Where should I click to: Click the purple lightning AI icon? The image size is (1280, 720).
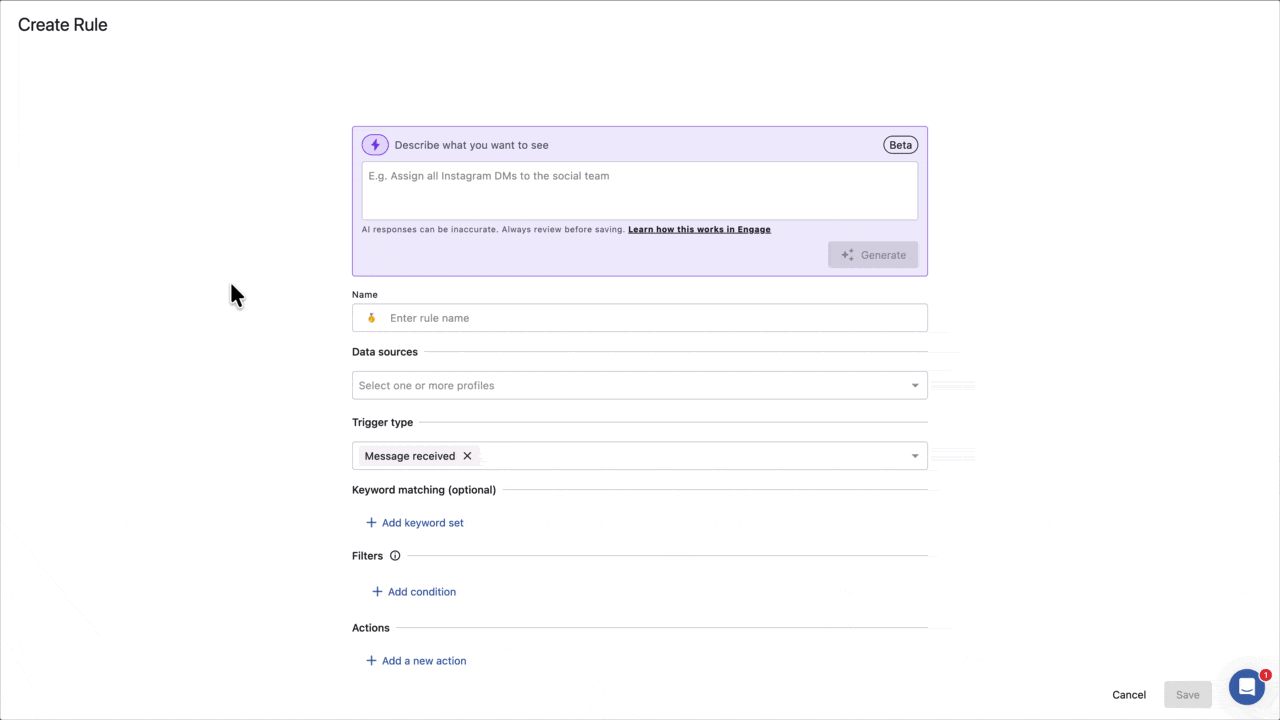tap(375, 144)
